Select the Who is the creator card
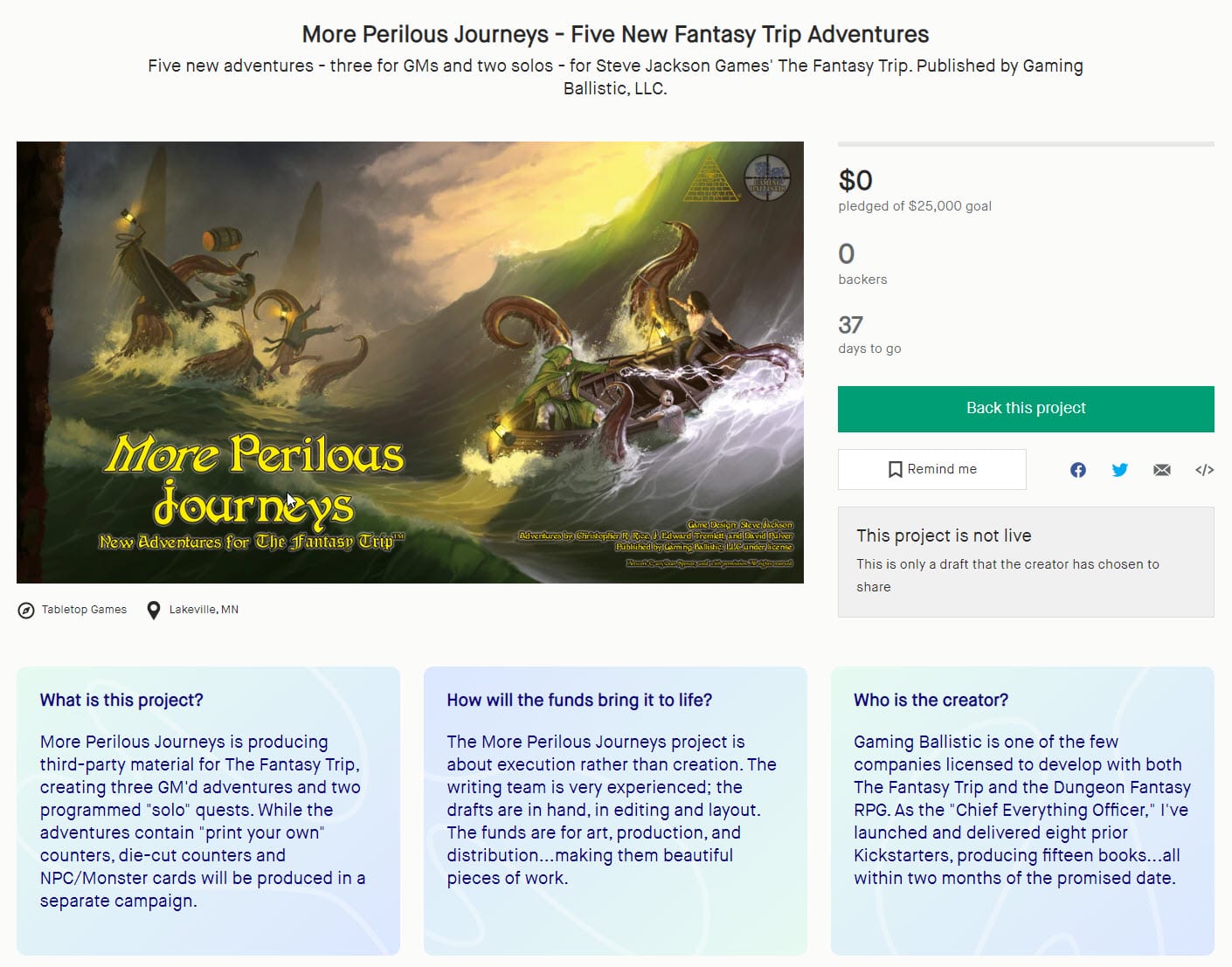 1022,811
